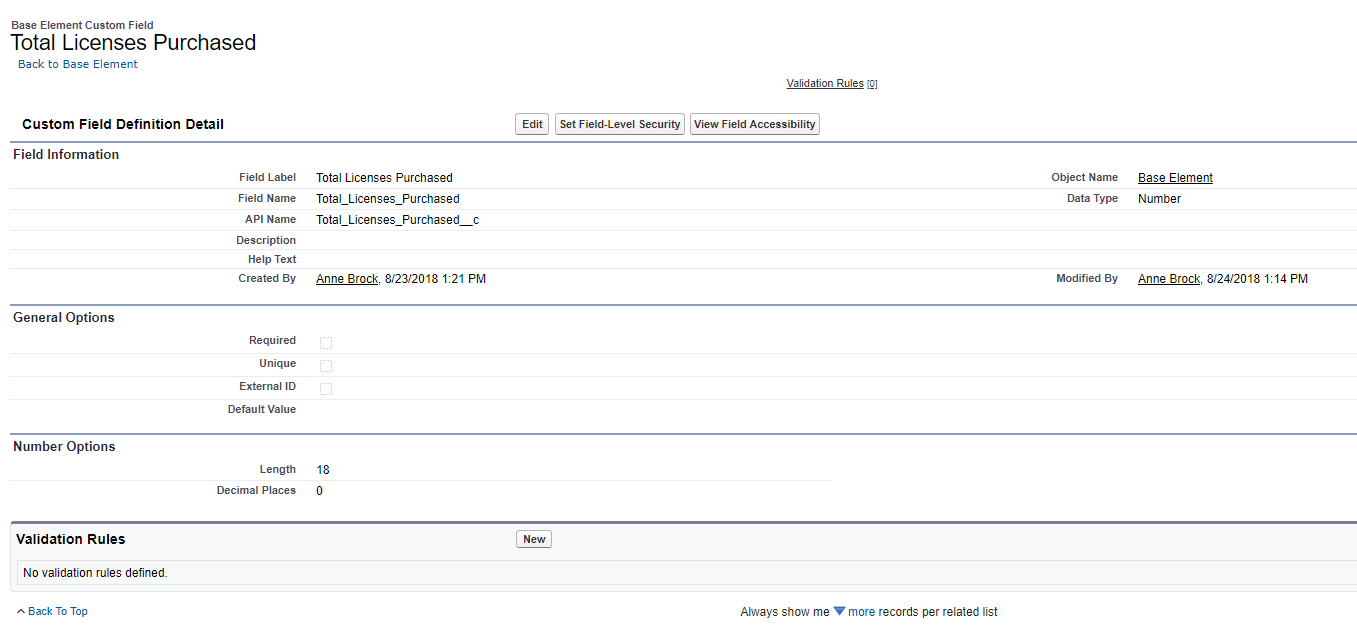Viewport: 1357px width, 626px height.
Task: Go back to Base Element
Action: [78, 64]
